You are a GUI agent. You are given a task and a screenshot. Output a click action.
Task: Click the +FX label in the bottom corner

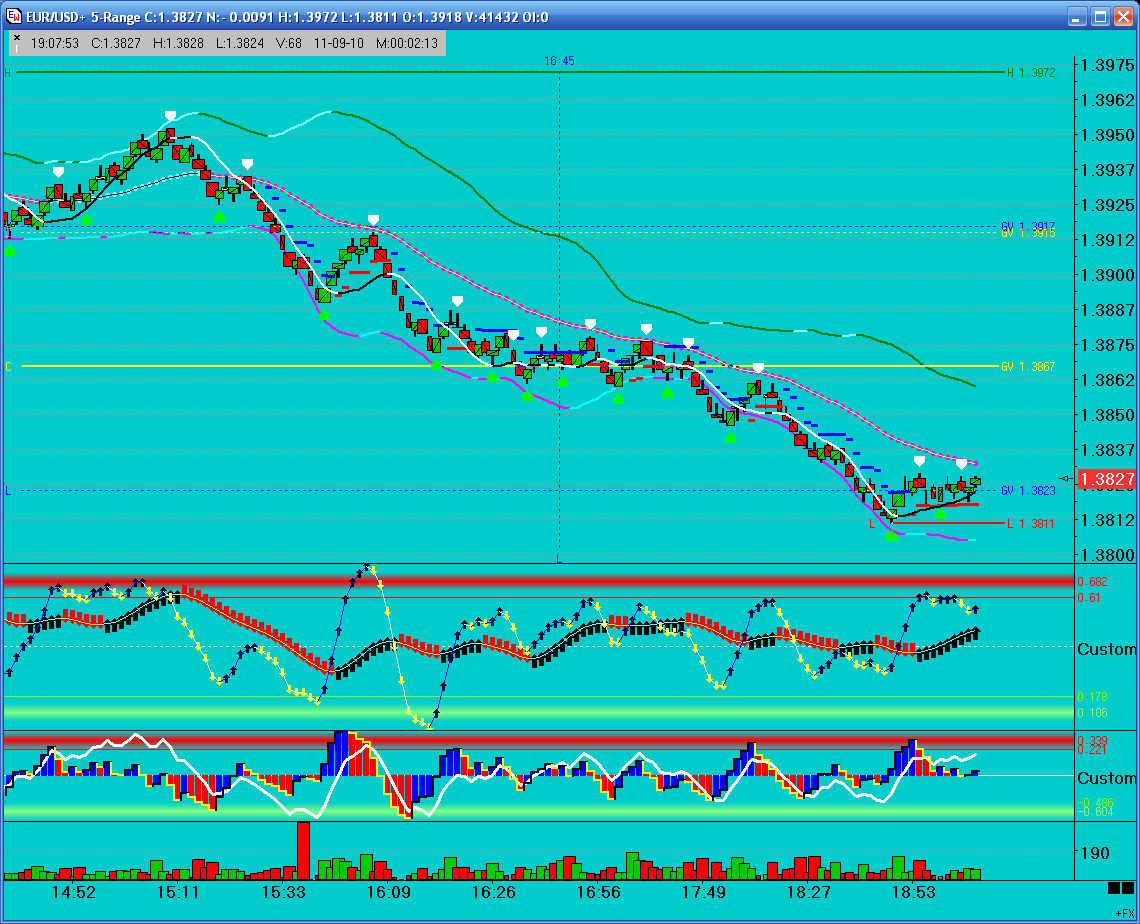tap(1124, 913)
